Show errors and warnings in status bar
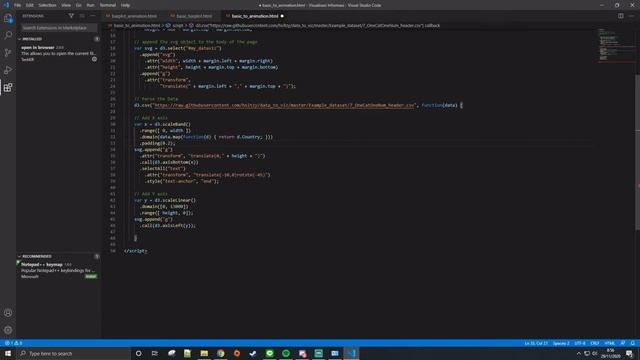The height and width of the screenshot is (360, 640). pyautogui.click(x=13, y=343)
